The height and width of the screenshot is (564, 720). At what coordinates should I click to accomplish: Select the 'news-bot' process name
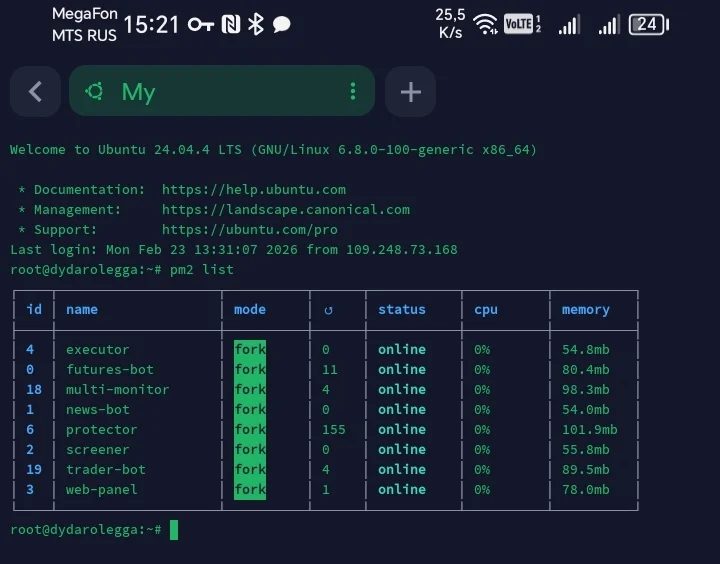click(x=97, y=409)
